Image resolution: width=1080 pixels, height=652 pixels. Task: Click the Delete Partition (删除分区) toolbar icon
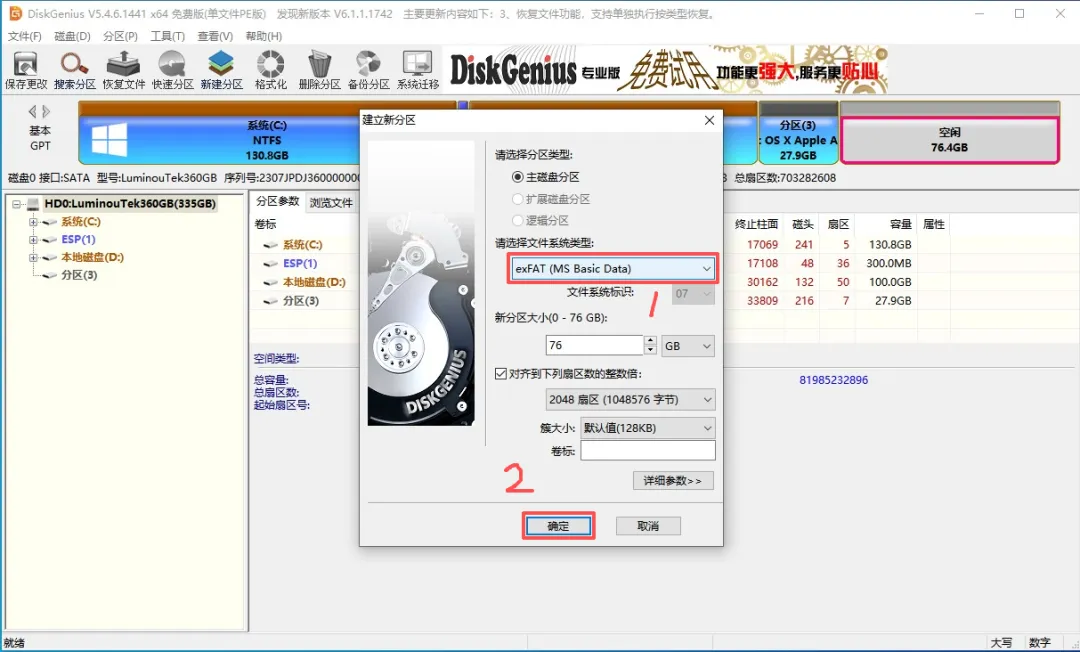pos(319,70)
